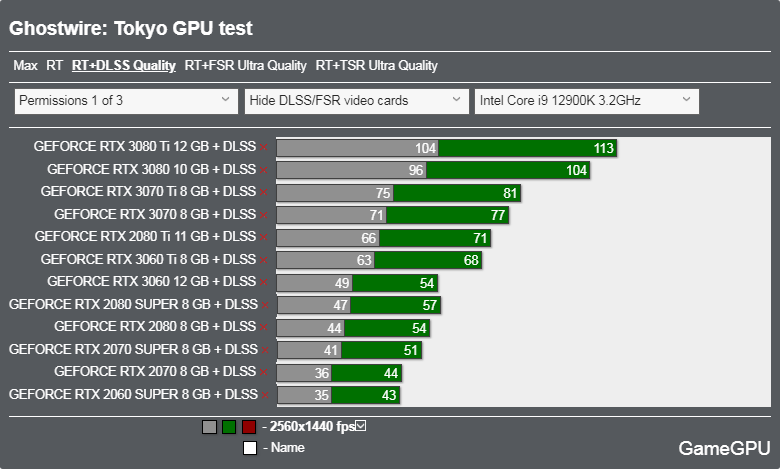Select the RT+TSR Ultra Quality tab

pos(376,66)
